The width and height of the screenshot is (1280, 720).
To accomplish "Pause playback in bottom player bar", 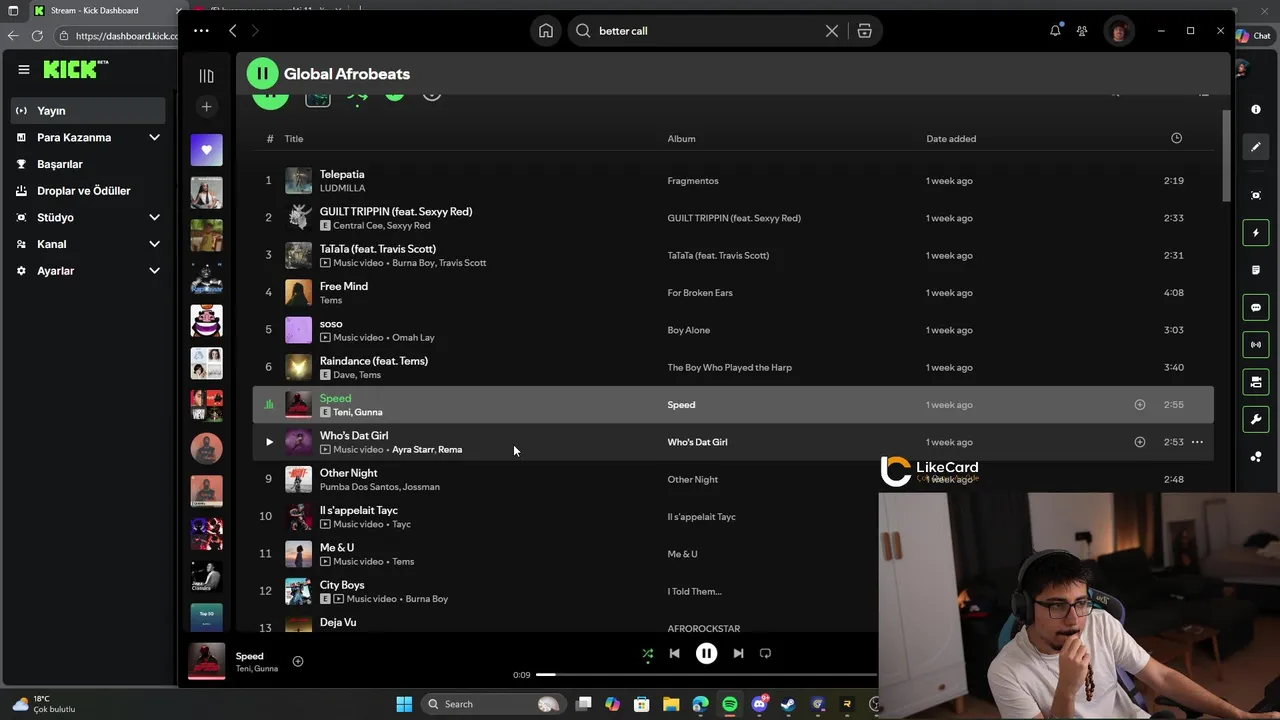I will coord(706,654).
